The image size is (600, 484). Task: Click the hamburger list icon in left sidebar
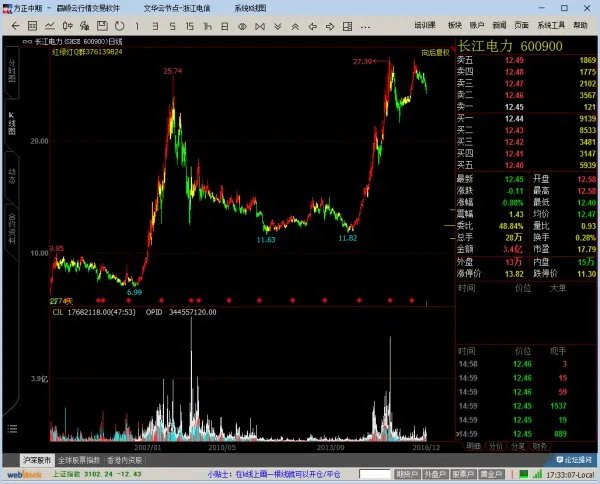(x=12, y=429)
